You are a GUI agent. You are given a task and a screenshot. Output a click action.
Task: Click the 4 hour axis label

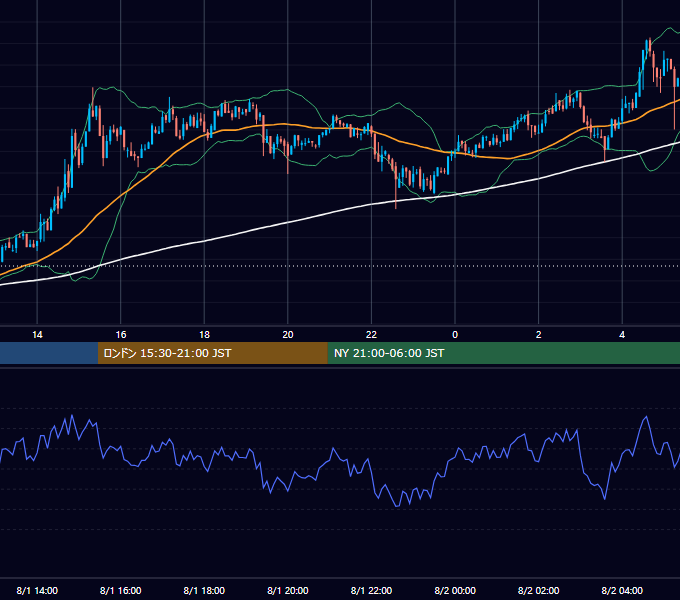click(x=622, y=335)
